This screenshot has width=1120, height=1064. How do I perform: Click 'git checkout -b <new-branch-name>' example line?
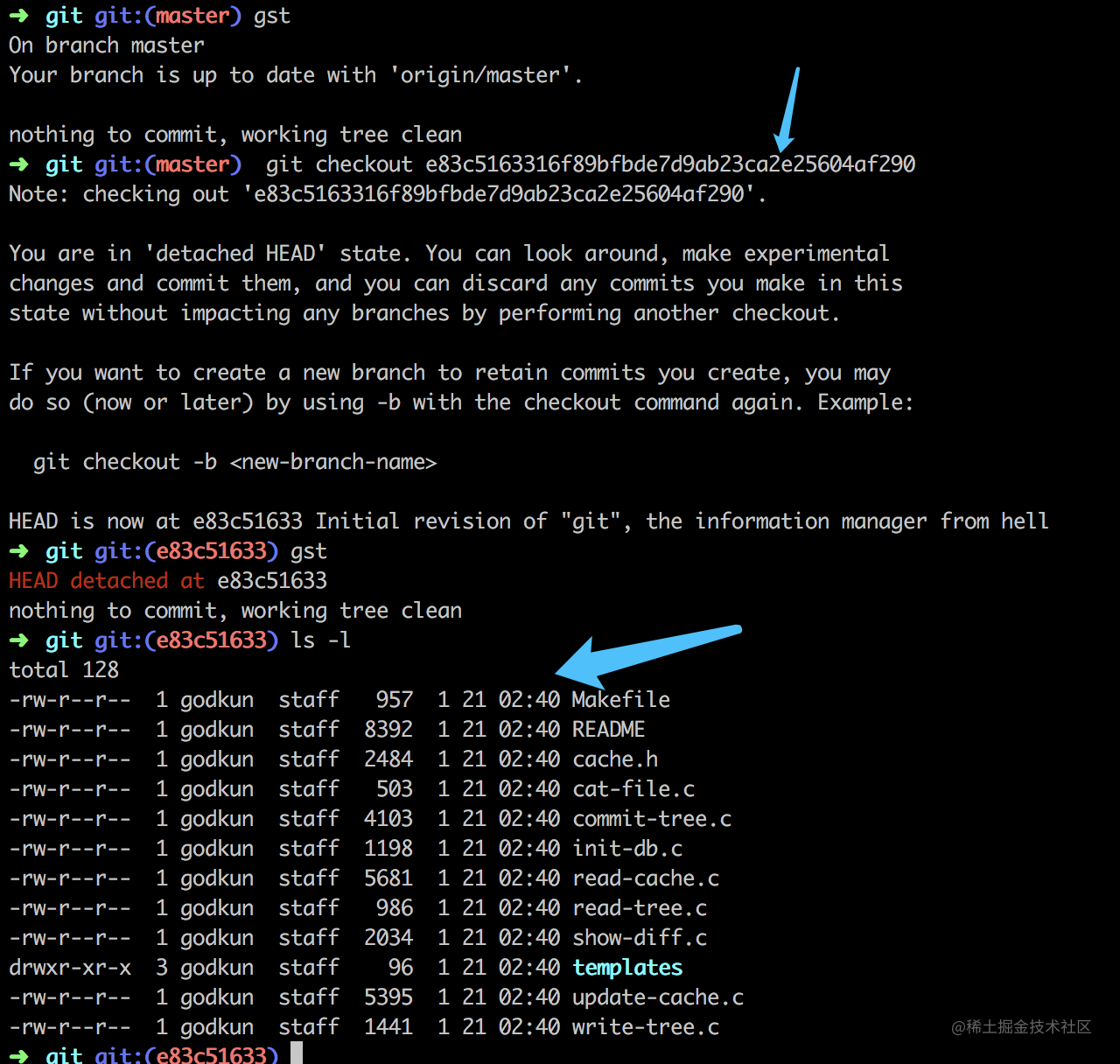pos(235,461)
